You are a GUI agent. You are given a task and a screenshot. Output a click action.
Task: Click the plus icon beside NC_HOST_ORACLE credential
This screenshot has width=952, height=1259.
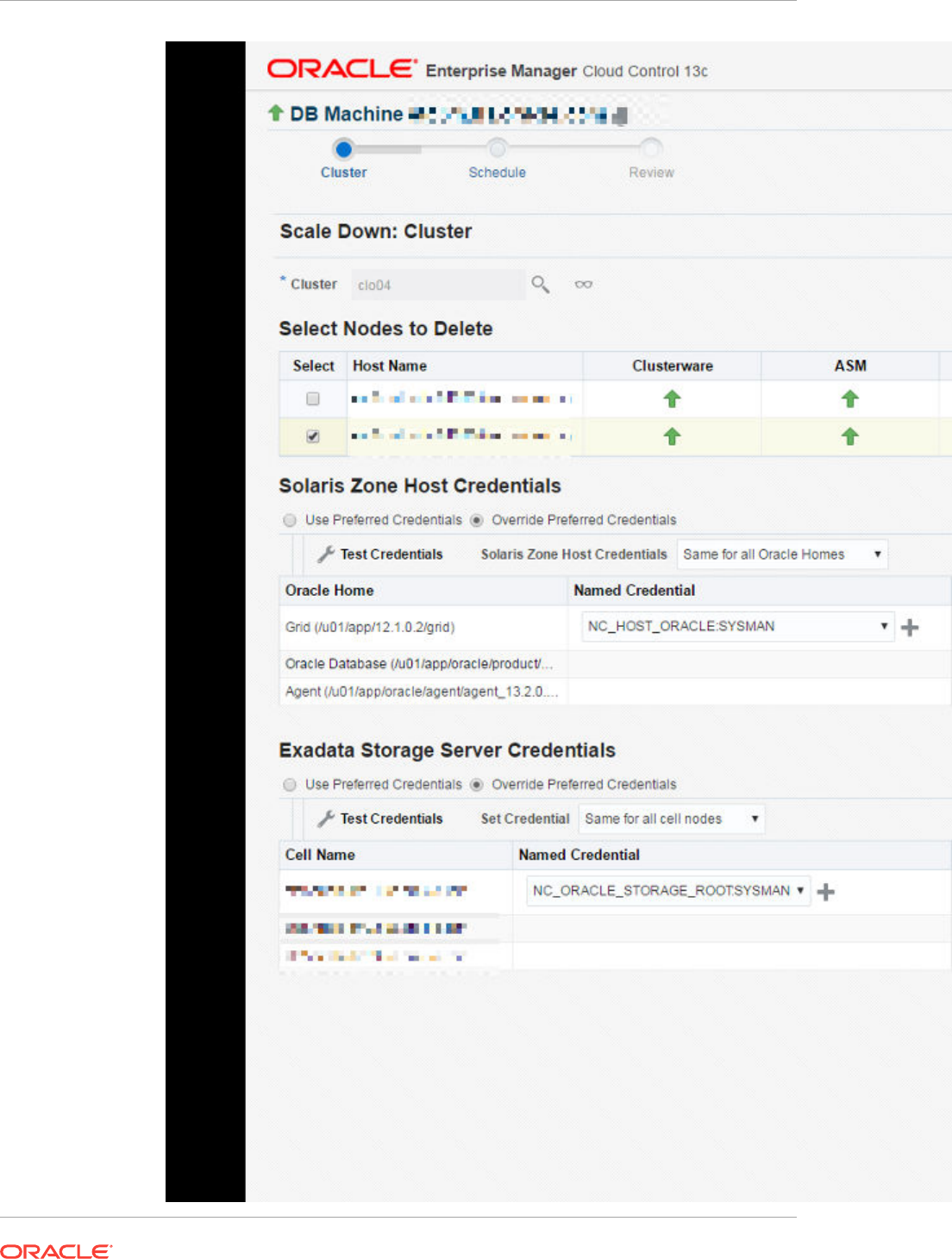pos(910,628)
